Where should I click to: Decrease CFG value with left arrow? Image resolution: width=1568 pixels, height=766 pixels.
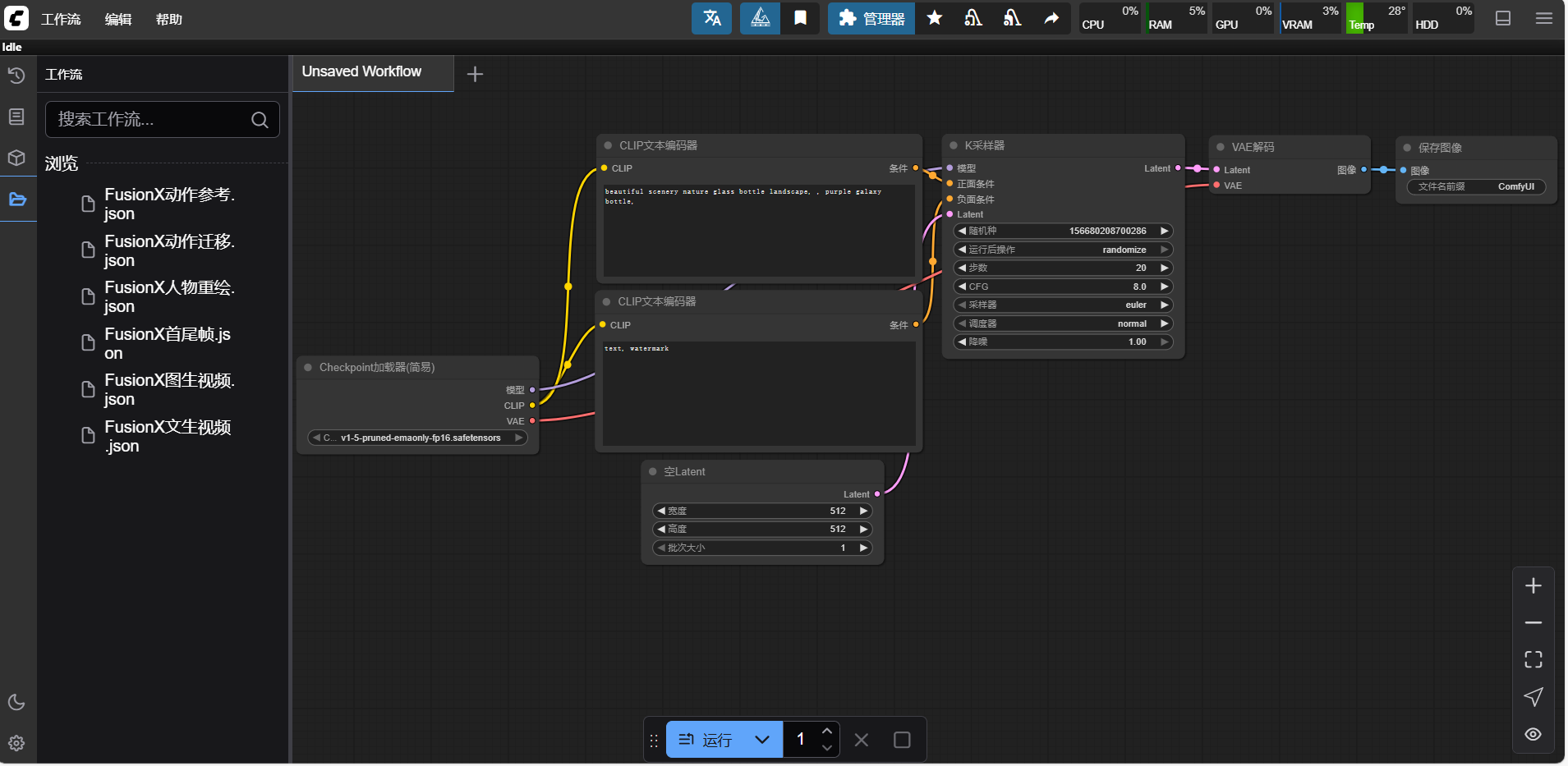pyautogui.click(x=962, y=287)
